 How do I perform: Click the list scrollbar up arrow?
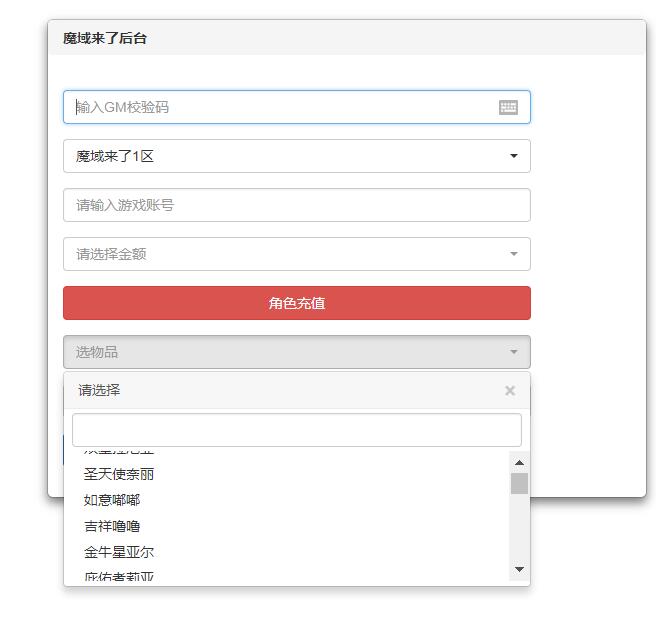518,462
